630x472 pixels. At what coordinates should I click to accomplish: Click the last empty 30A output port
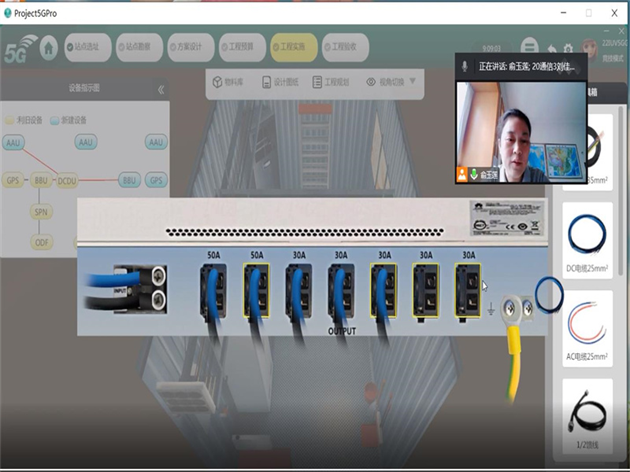[x=467, y=291]
